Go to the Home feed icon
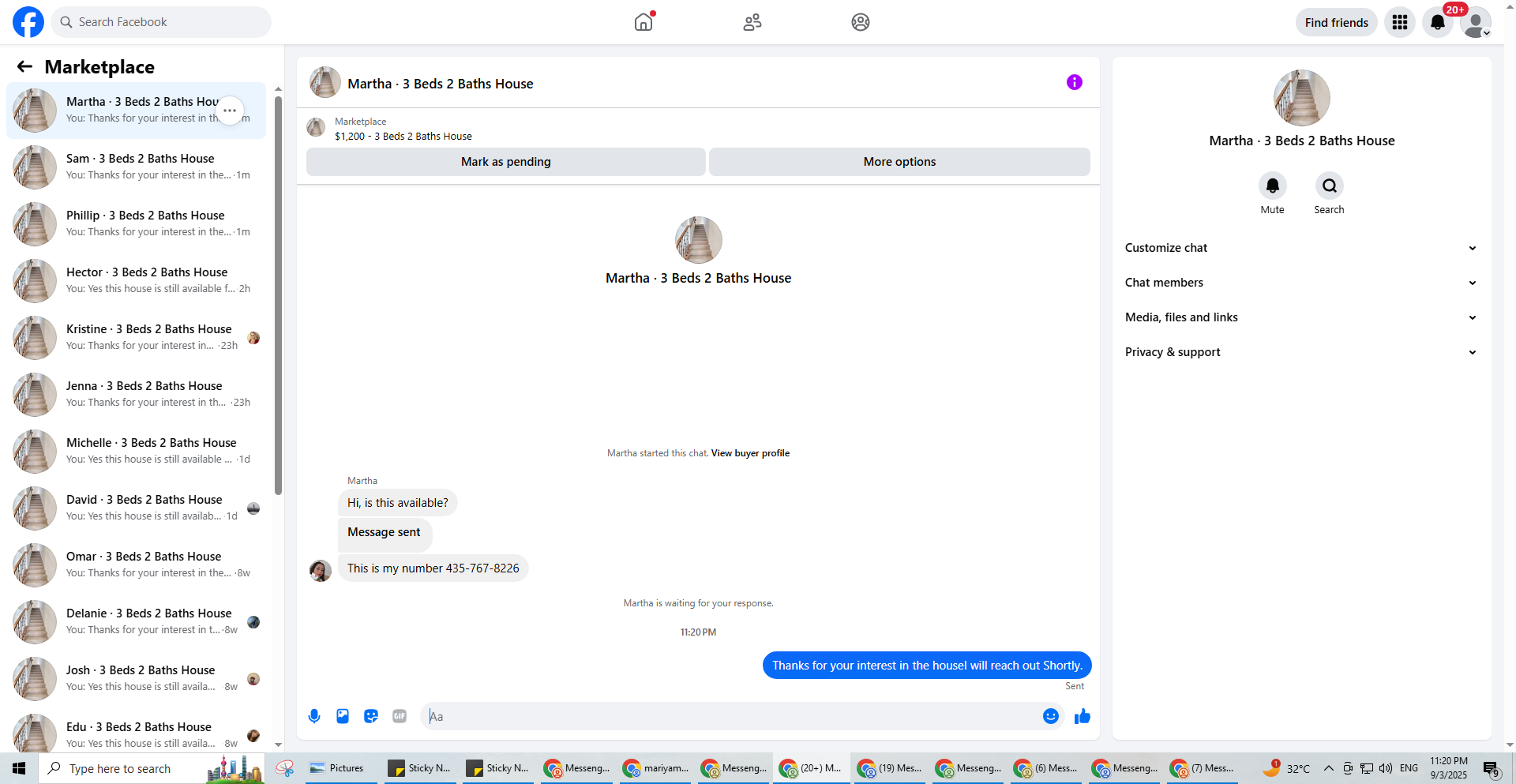Image resolution: width=1516 pixels, height=784 pixels. [644, 22]
